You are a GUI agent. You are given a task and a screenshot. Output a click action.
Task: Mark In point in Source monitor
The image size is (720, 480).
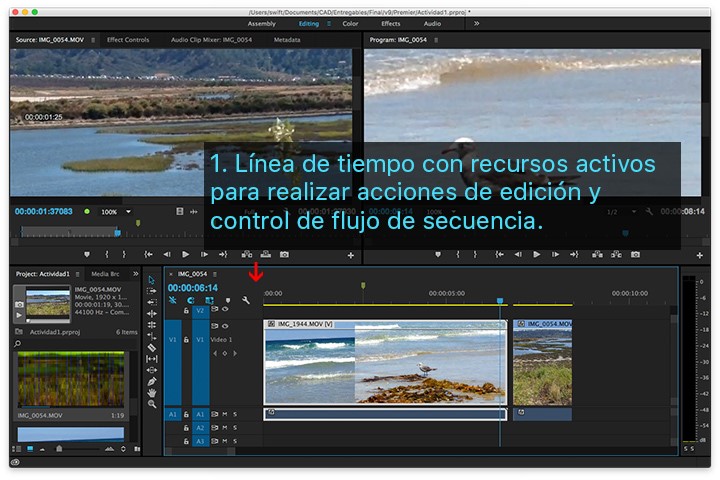(x=107, y=254)
